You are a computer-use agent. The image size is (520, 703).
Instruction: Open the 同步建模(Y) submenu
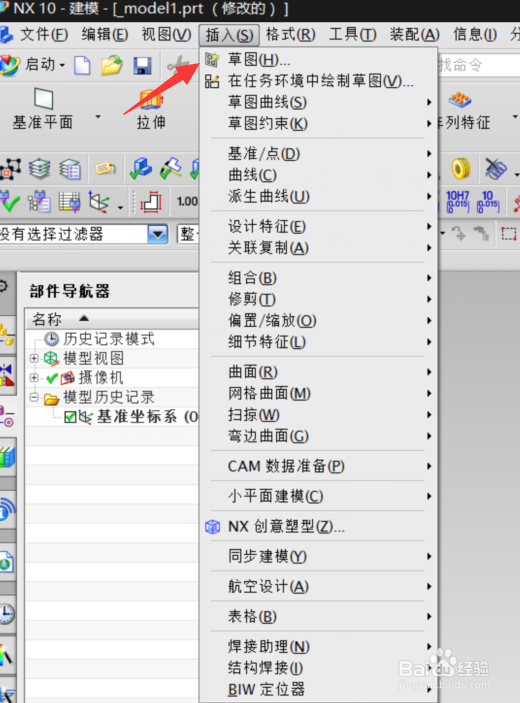coord(319,556)
